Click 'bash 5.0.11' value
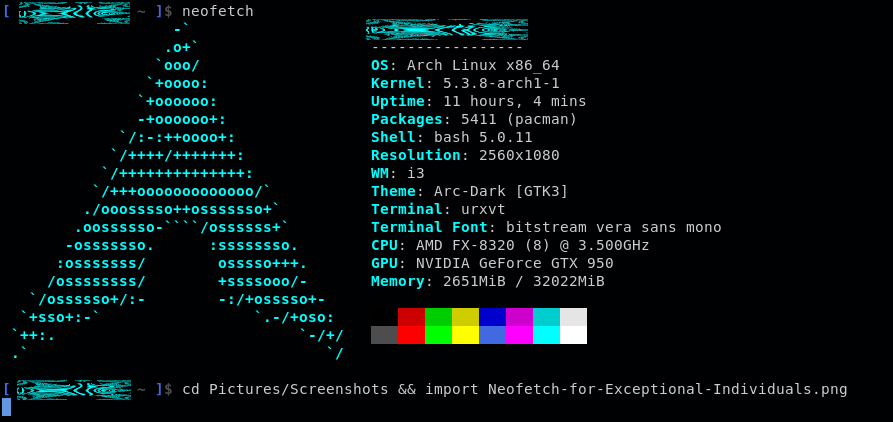This screenshot has width=893, height=422. point(483,137)
